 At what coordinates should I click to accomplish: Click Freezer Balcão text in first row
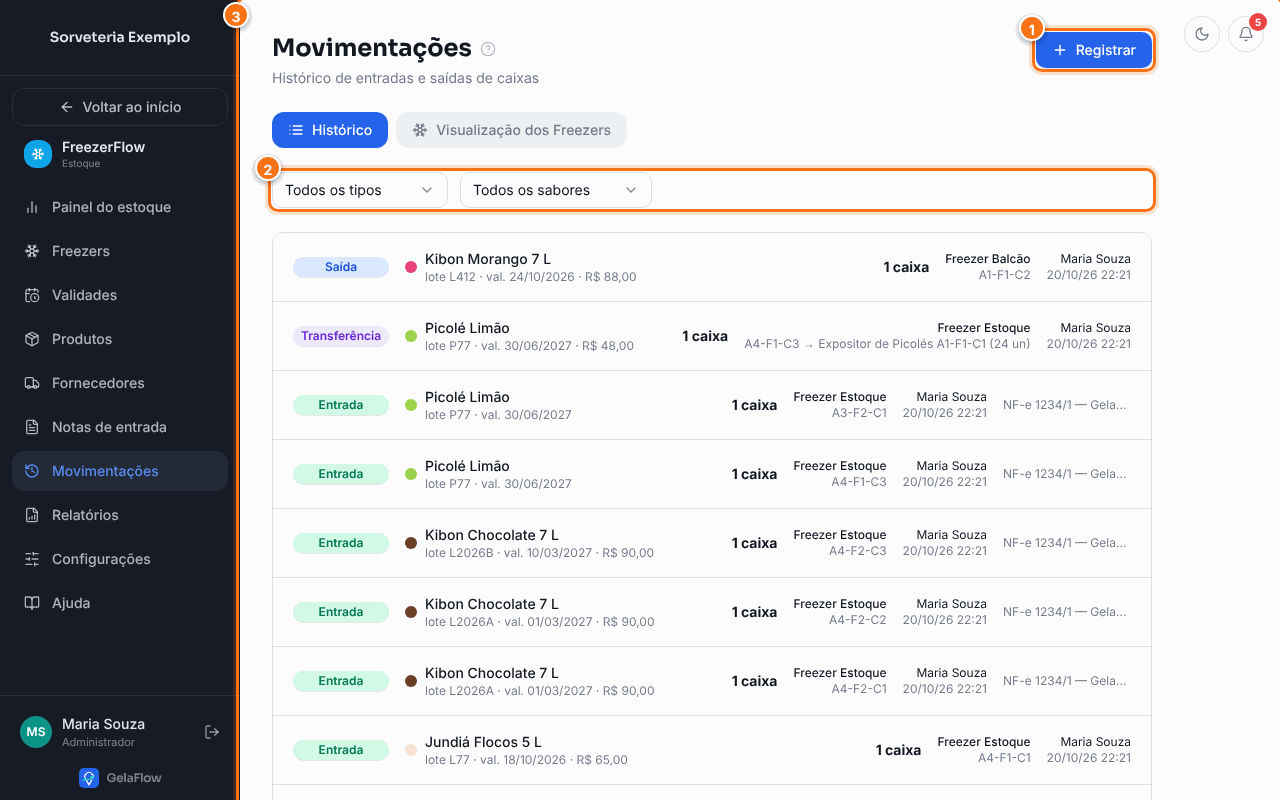pos(988,259)
